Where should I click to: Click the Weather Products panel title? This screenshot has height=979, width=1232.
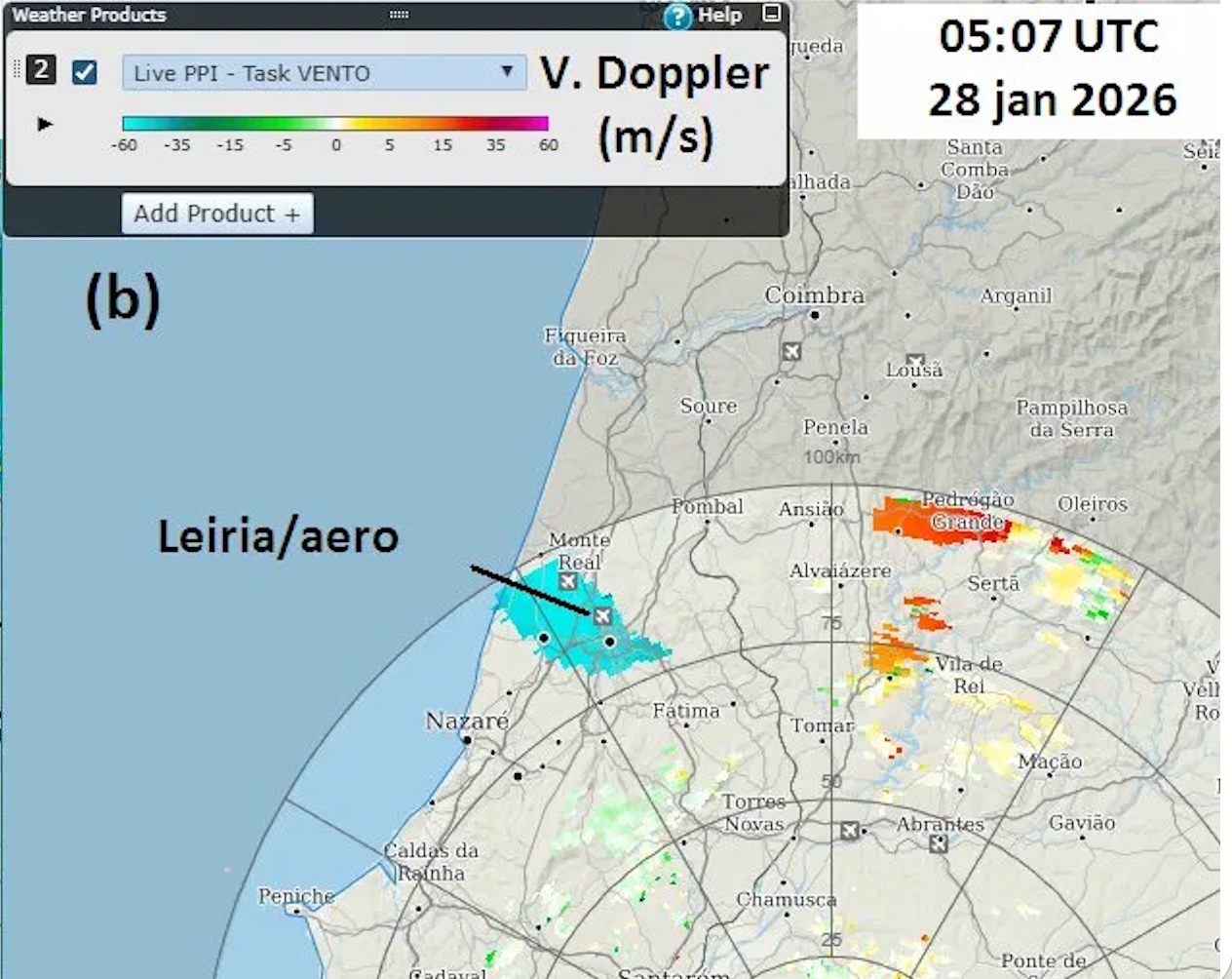point(89,15)
